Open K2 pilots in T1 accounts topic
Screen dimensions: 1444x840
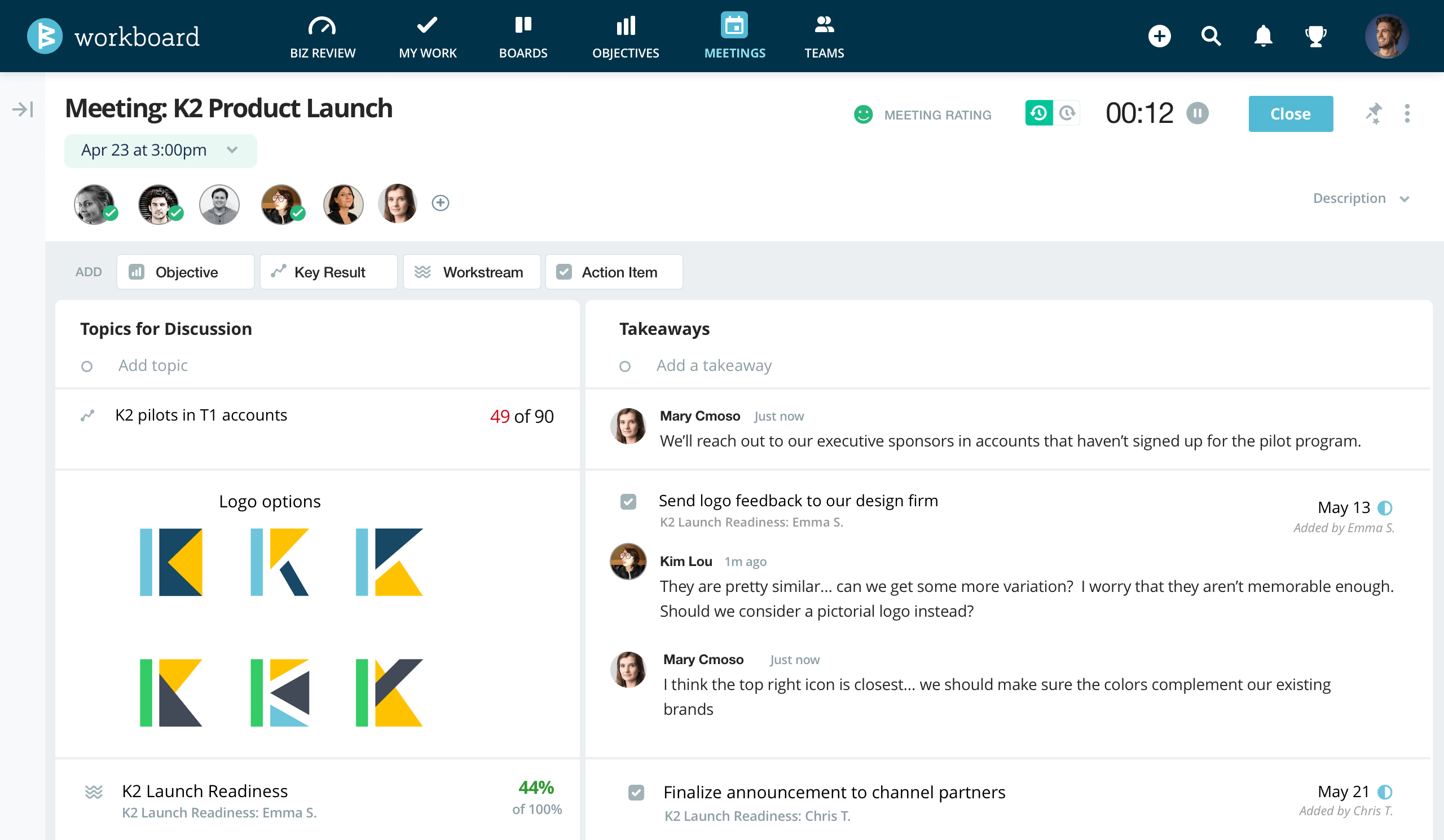tap(201, 415)
